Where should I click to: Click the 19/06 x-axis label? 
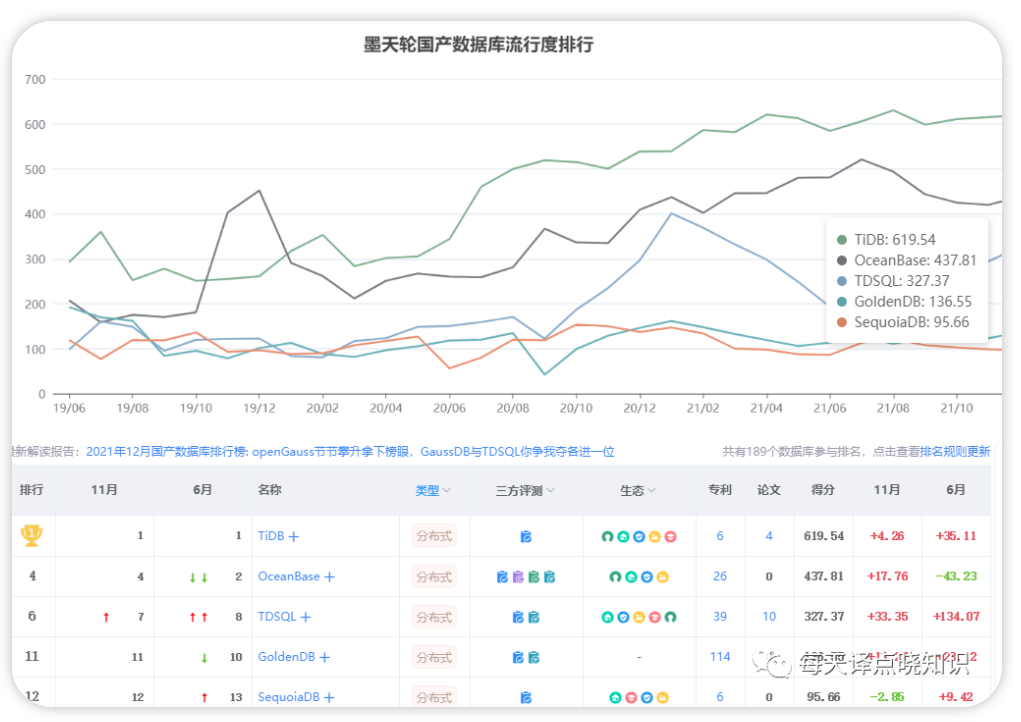(x=69, y=408)
